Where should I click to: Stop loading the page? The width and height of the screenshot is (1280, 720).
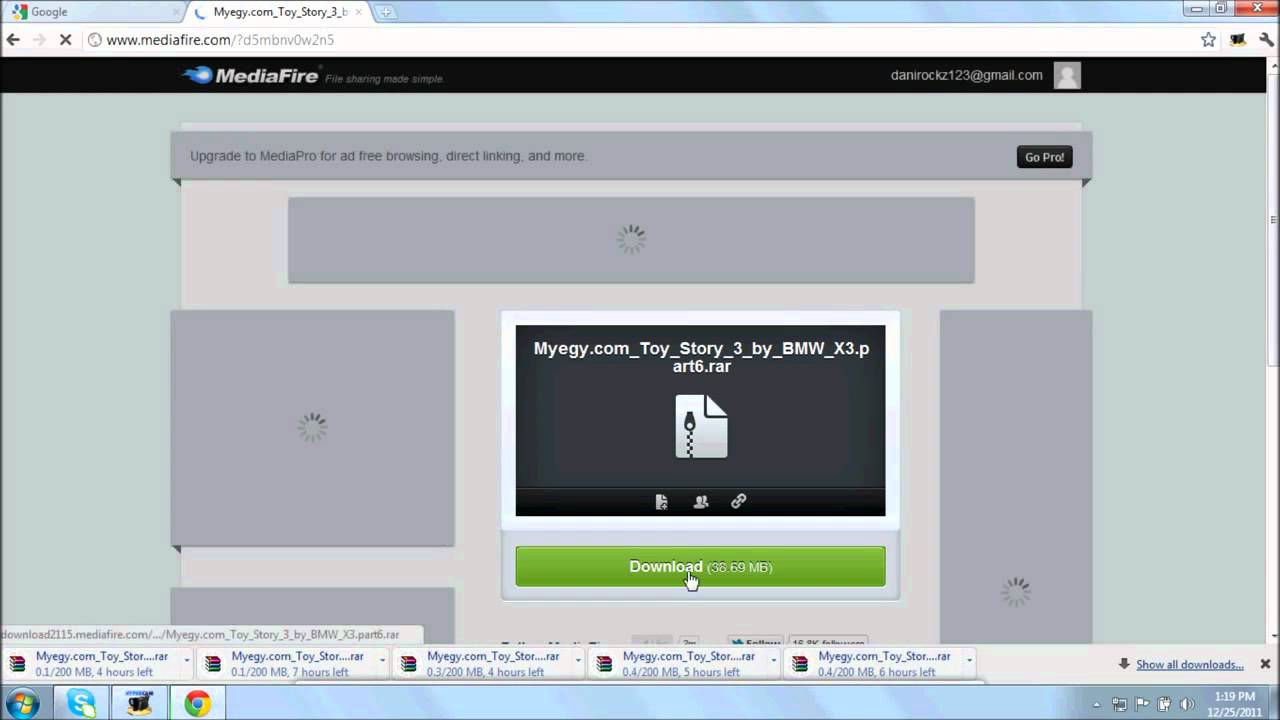tap(65, 40)
